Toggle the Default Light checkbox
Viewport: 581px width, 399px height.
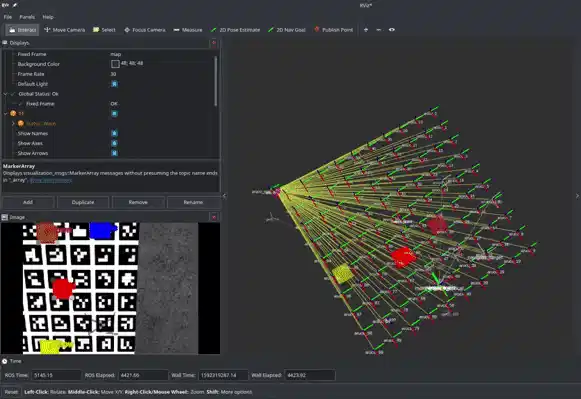pyautogui.click(x=114, y=84)
